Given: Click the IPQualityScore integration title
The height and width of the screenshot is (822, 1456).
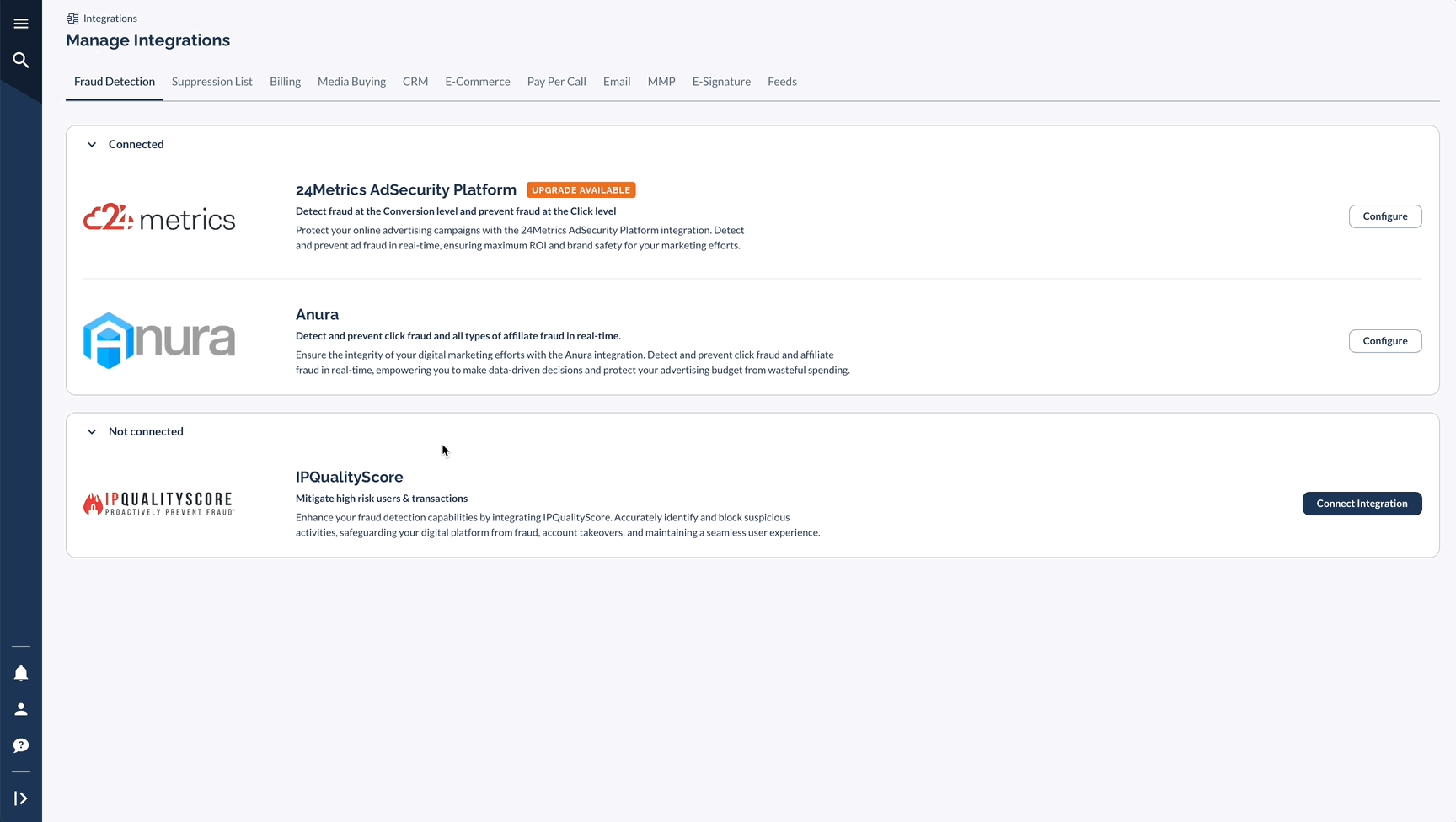Looking at the screenshot, I should tap(350, 478).
